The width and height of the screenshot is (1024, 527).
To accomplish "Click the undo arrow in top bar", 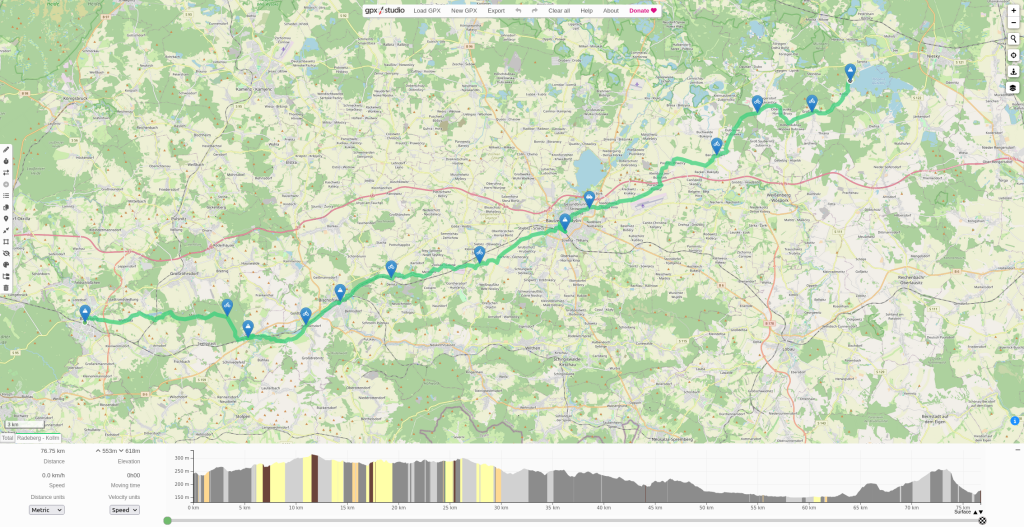I will [x=518, y=10].
